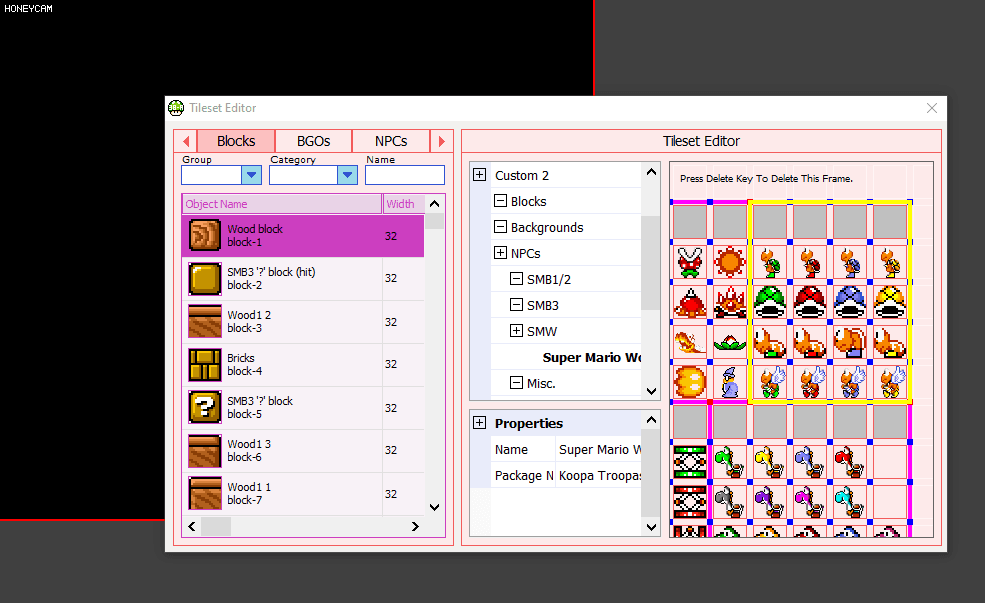Switch to the Blocks tab

pyautogui.click(x=236, y=141)
